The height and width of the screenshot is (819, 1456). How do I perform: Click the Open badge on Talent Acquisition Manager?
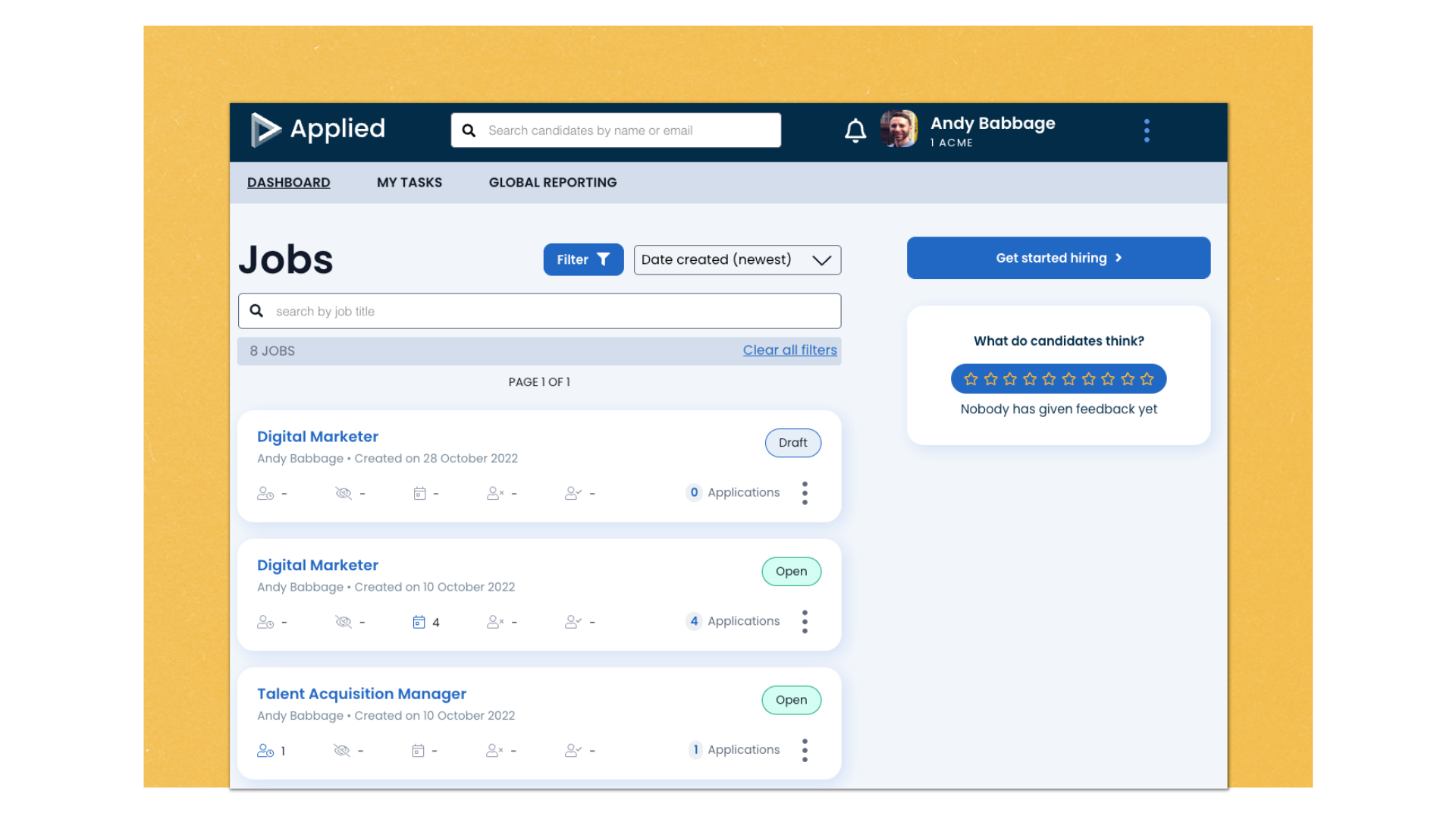[791, 700]
